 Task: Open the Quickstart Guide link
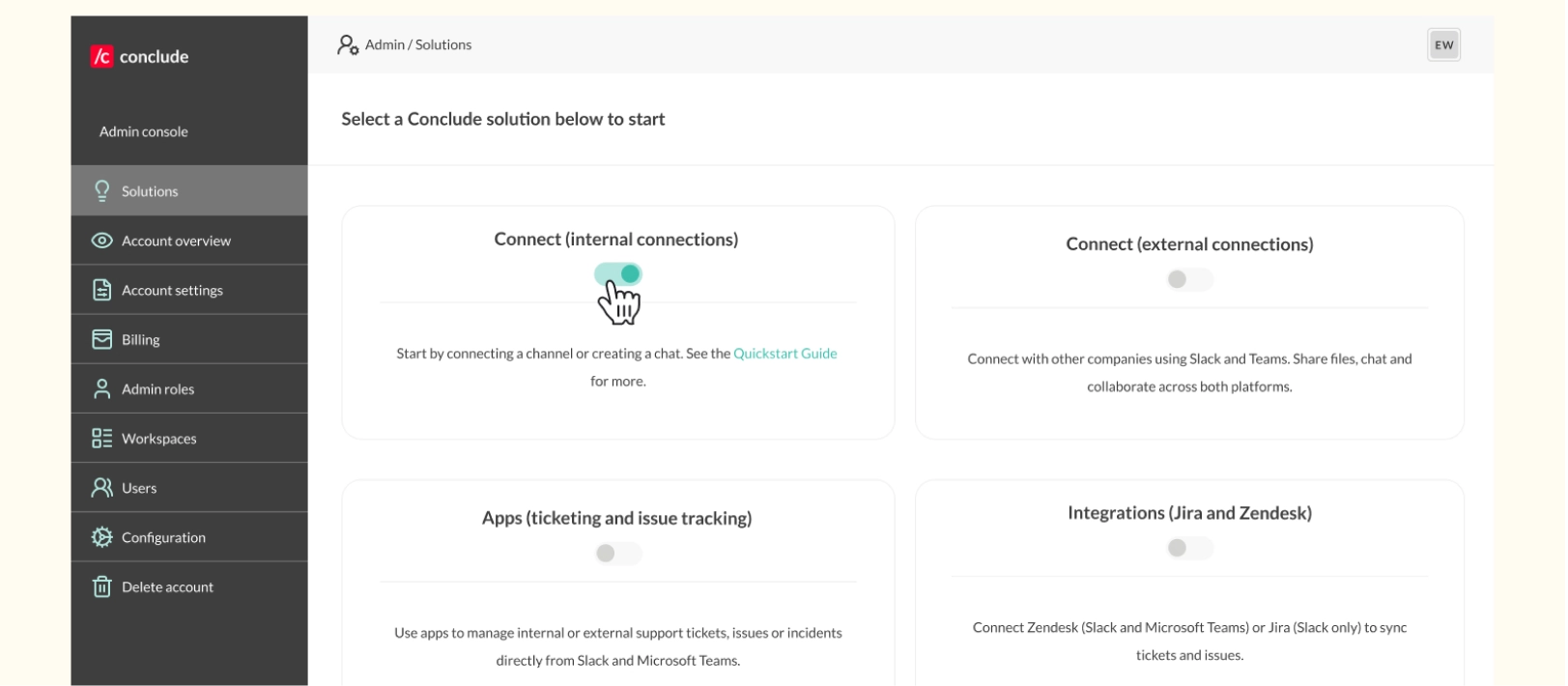pyautogui.click(x=784, y=354)
